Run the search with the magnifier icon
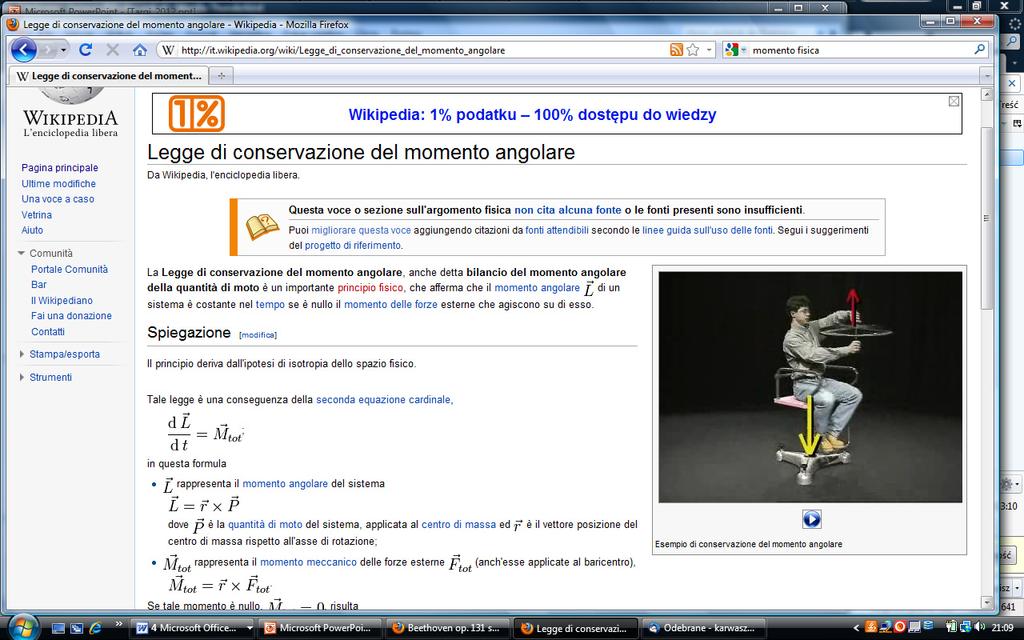This screenshot has width=1024, height=640. [x=979, y=49]
